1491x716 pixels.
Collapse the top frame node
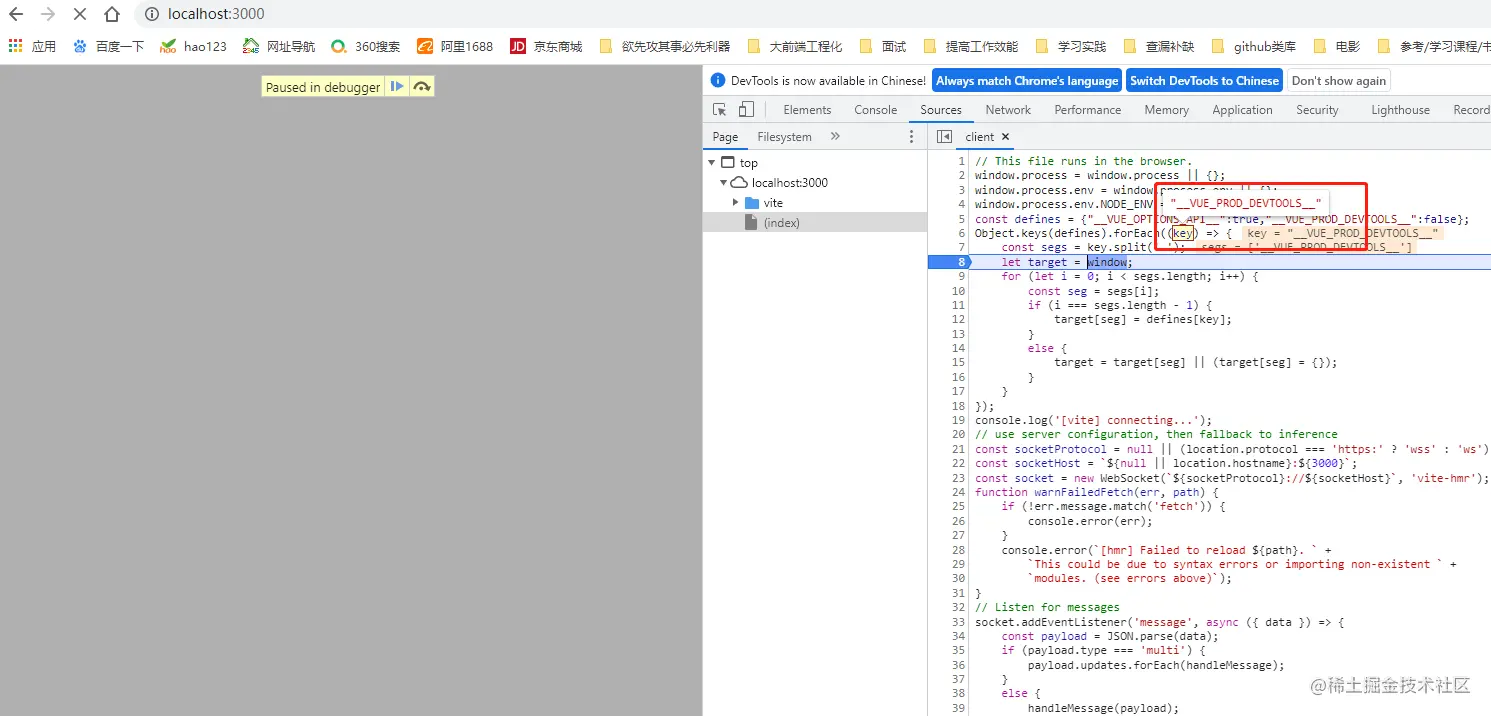pyautogui.click(x=711, y=163)
